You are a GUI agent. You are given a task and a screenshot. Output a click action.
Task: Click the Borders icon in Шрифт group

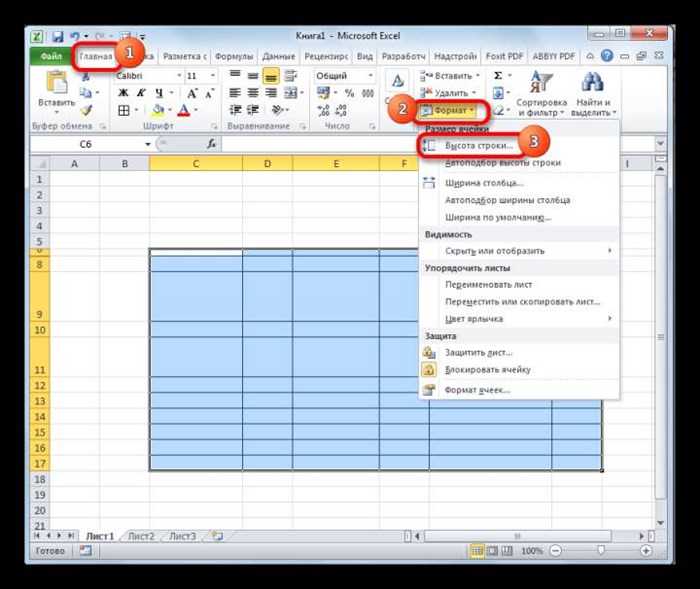click(124, 110)
